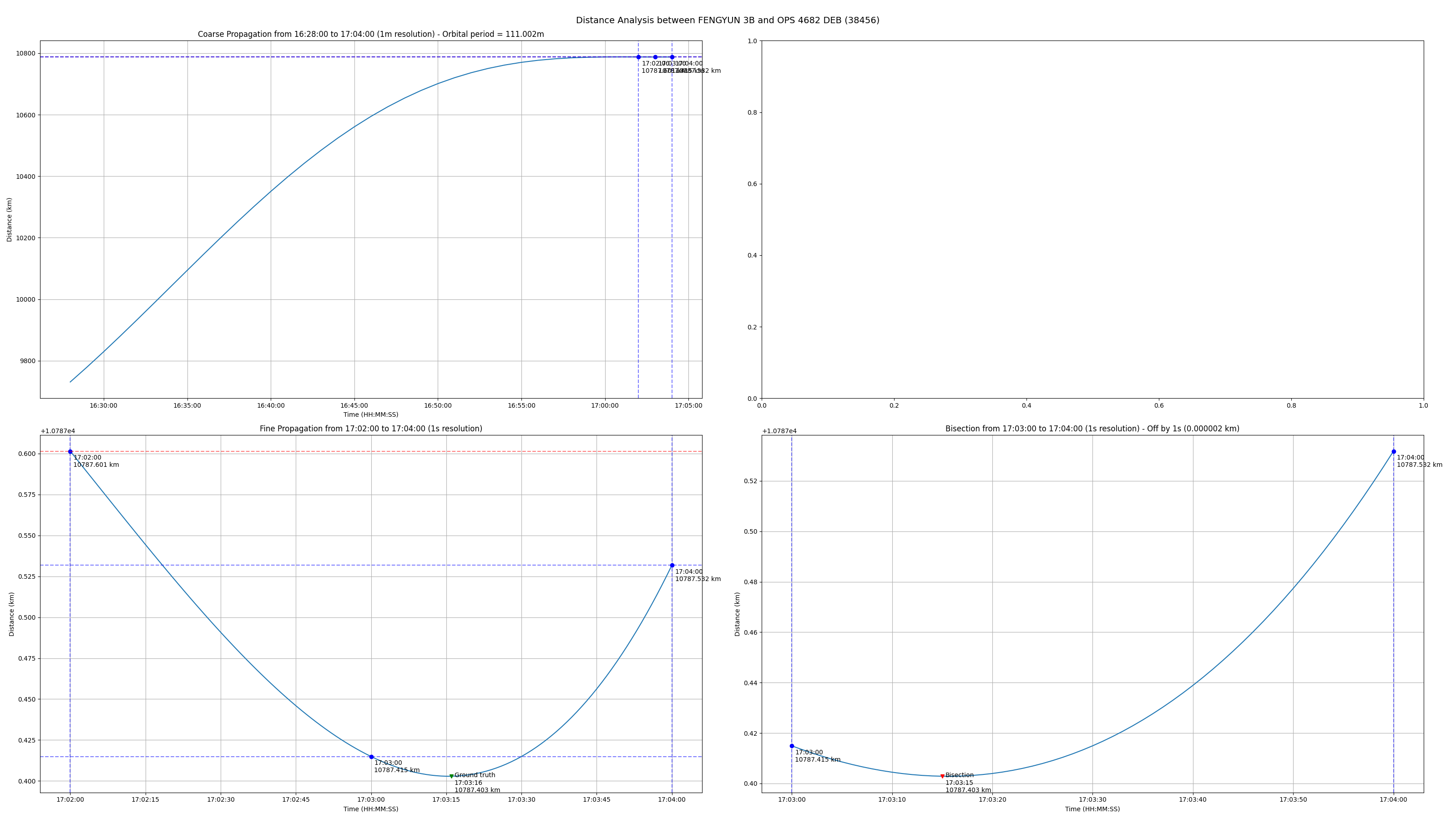
Task: Click the 16:45:00 tick label on Coarse plot
Action: click(354, 405)
